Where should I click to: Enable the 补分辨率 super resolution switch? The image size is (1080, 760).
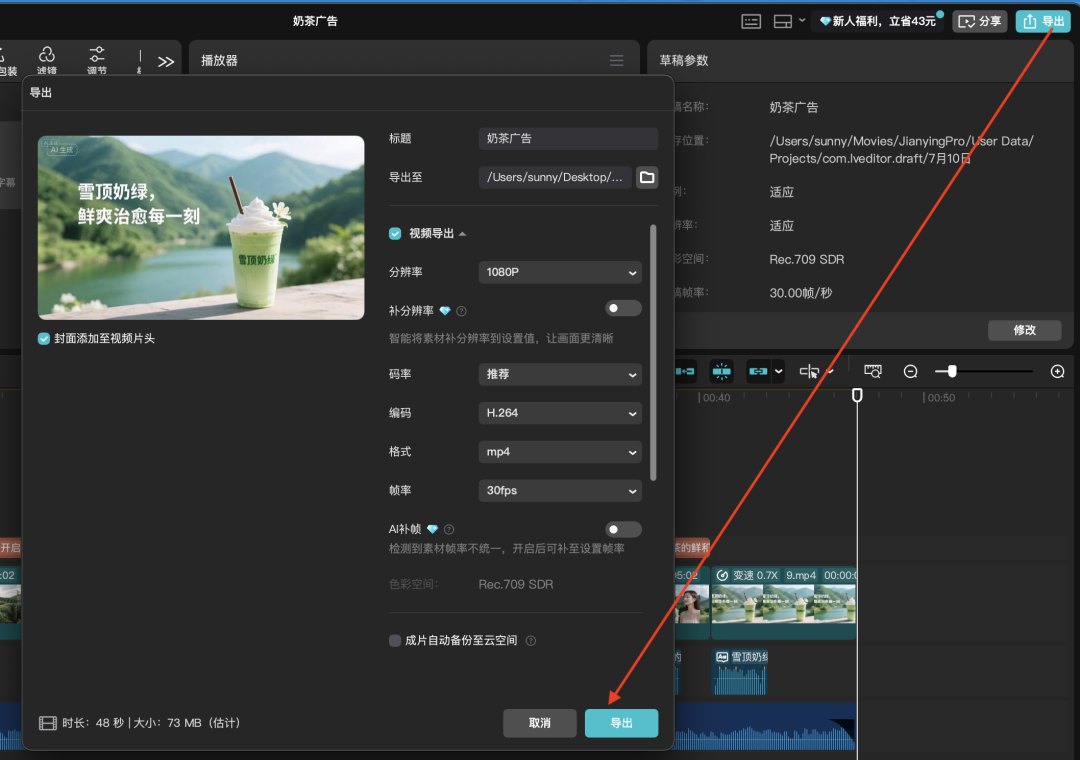(623, 308)
